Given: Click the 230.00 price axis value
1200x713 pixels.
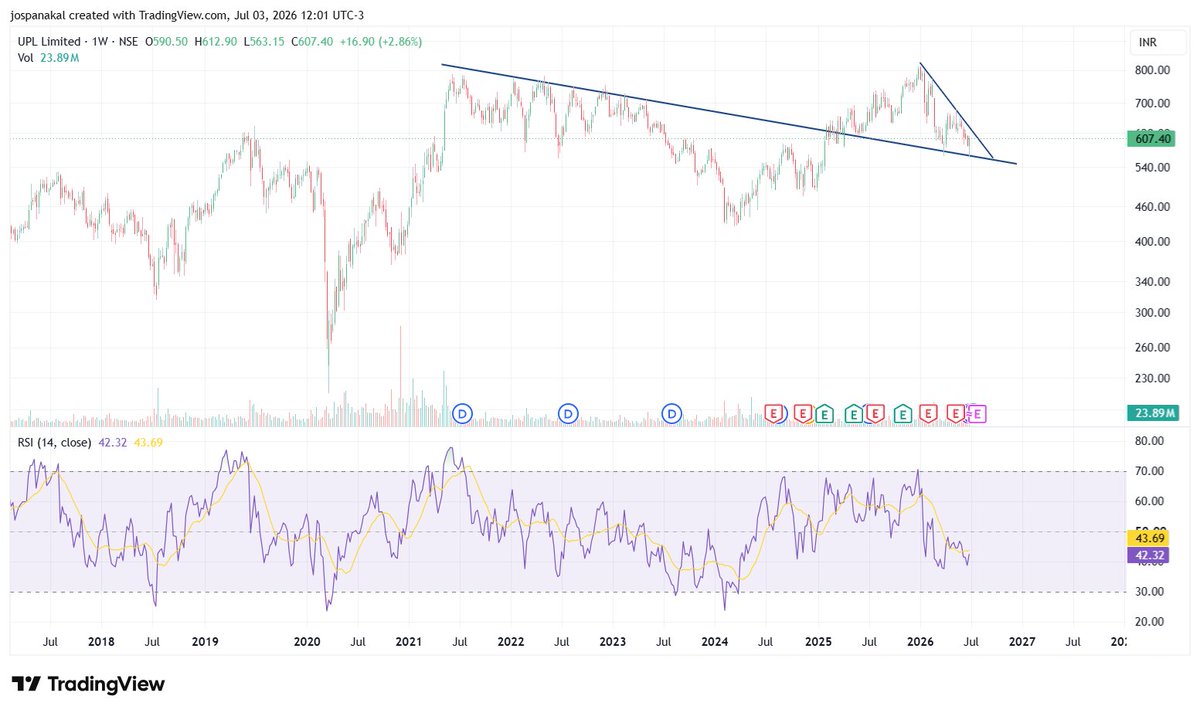Looking at the screenshot, I should coord(1153,379).
